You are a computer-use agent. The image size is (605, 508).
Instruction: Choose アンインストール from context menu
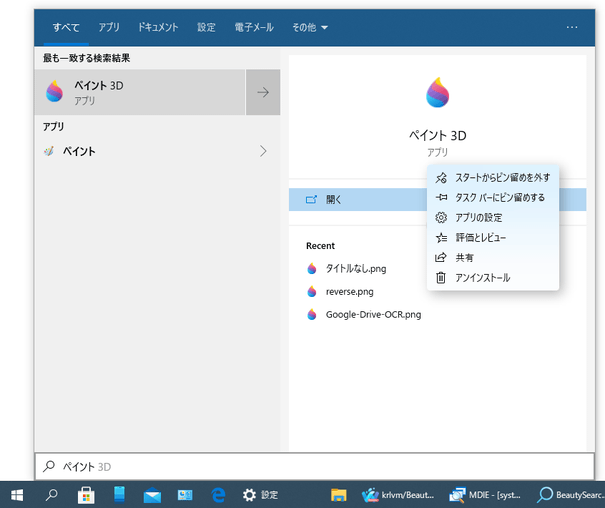pyautogui.click(x=493, y=277)
